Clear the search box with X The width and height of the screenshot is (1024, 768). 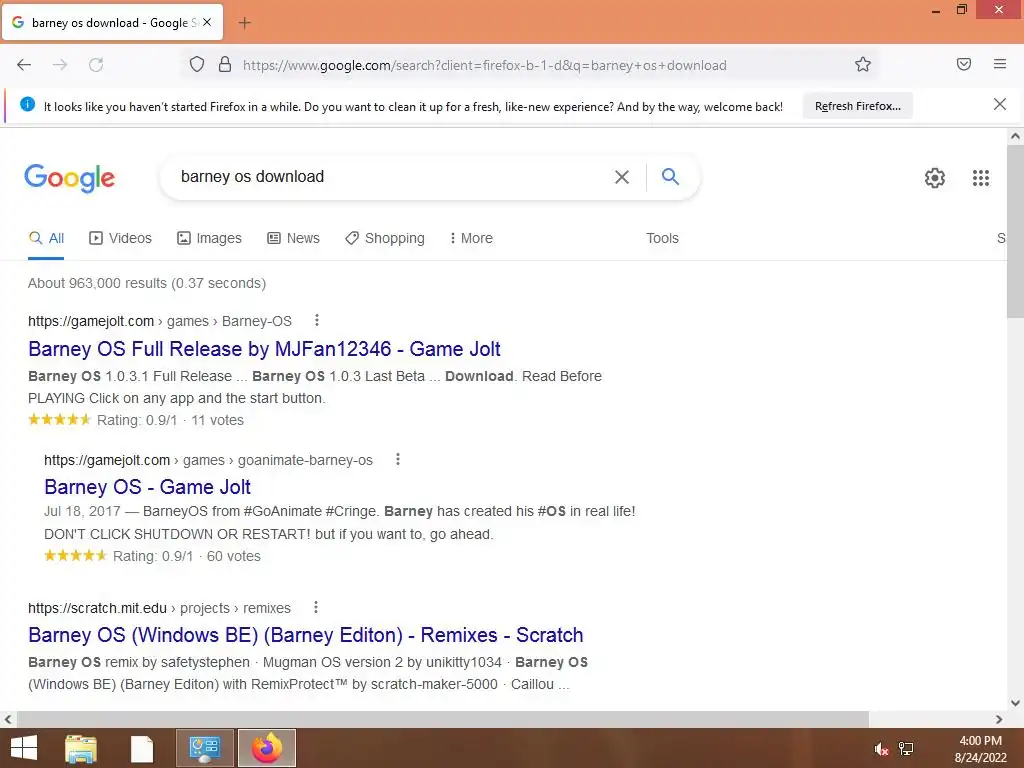click(x=622, y=177)
